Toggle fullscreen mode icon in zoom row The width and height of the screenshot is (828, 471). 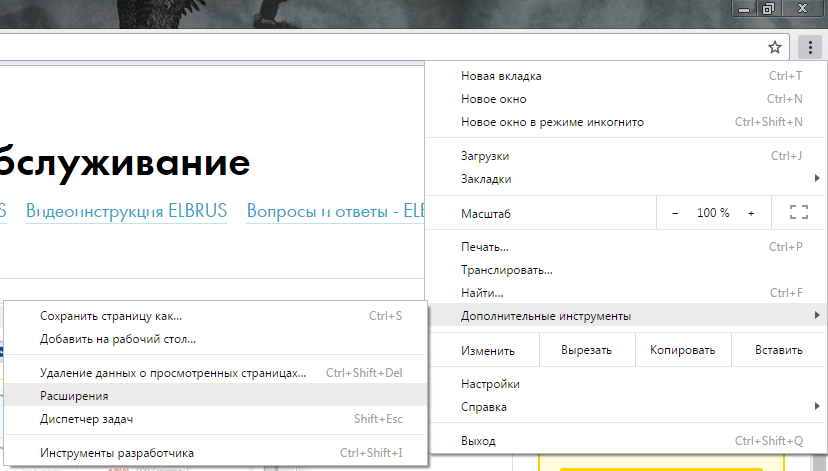798,212
